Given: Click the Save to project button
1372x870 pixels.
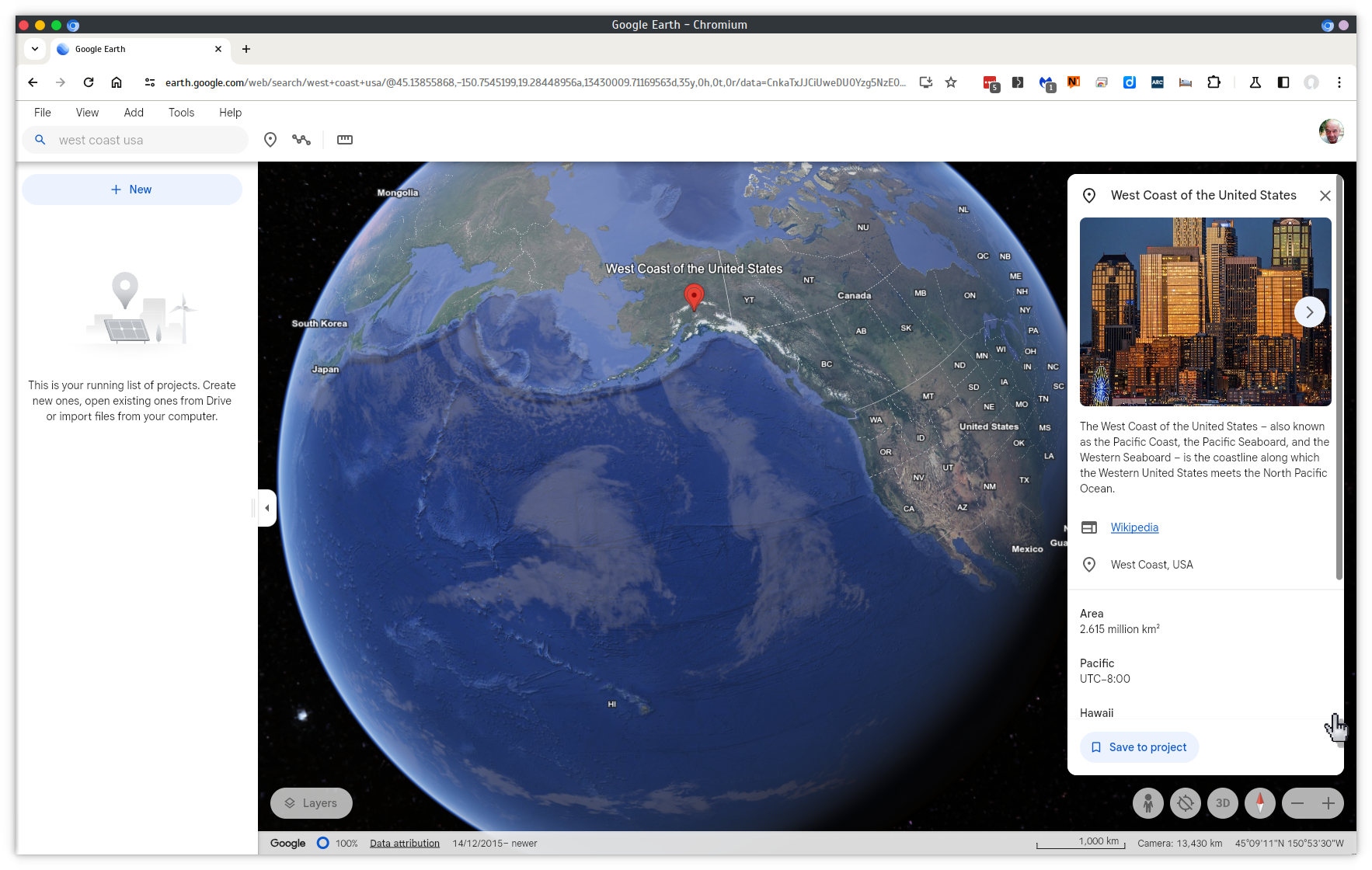Looking at the screenshot, I should click(x=1139, y=747).
